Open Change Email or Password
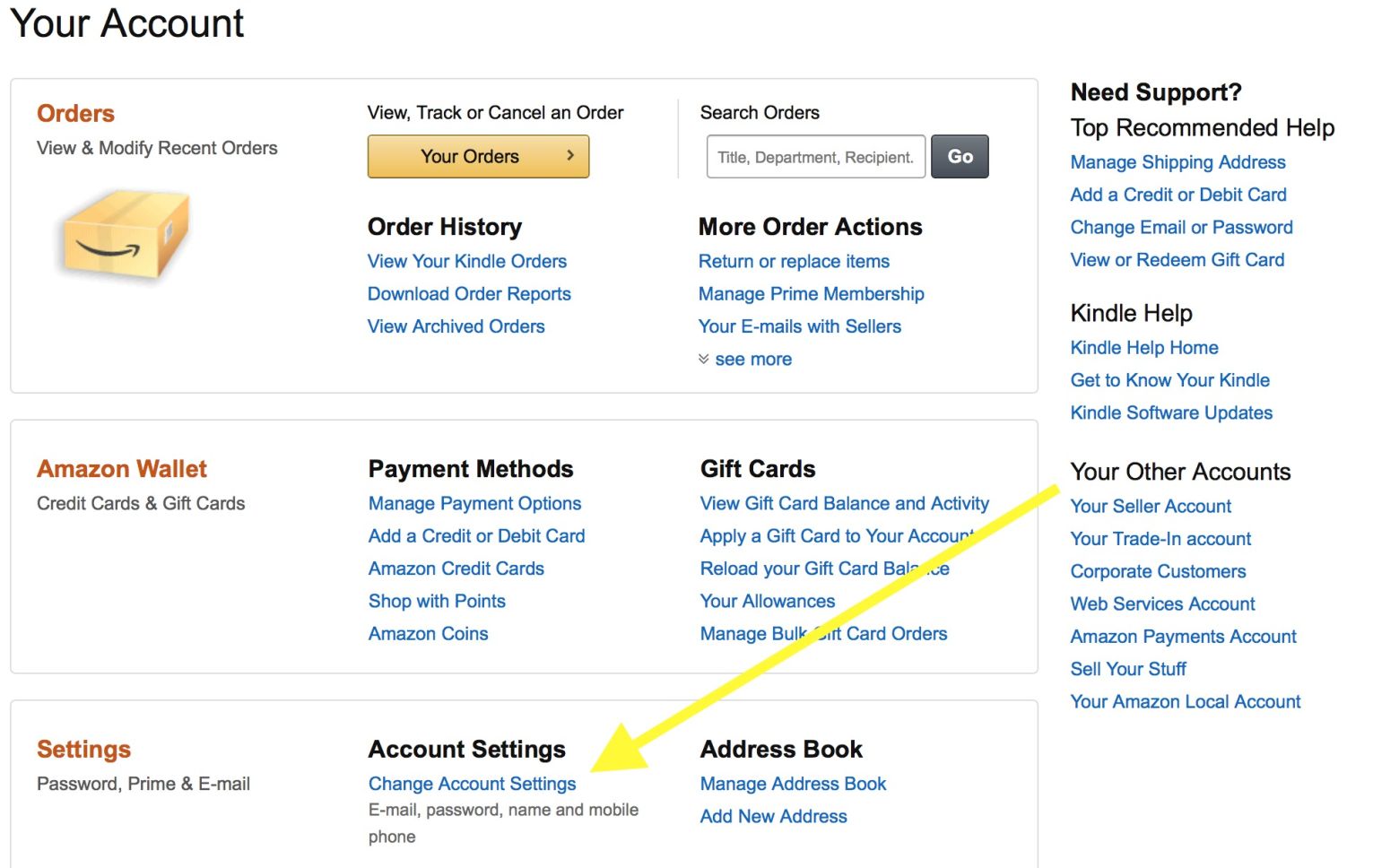1399x868 pixels. tap(1180, 227)
